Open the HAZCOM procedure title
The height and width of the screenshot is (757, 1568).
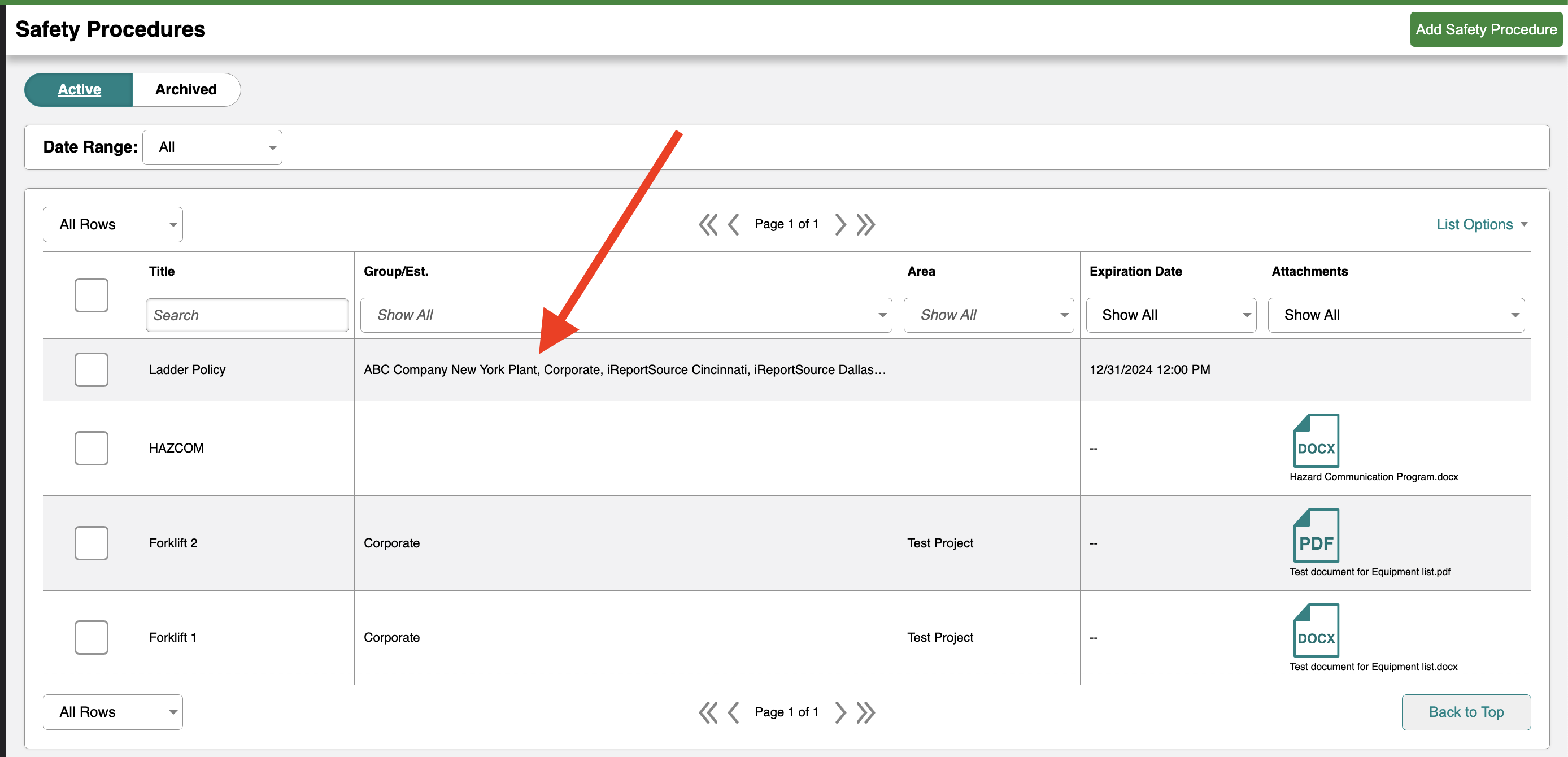(177, 448)
